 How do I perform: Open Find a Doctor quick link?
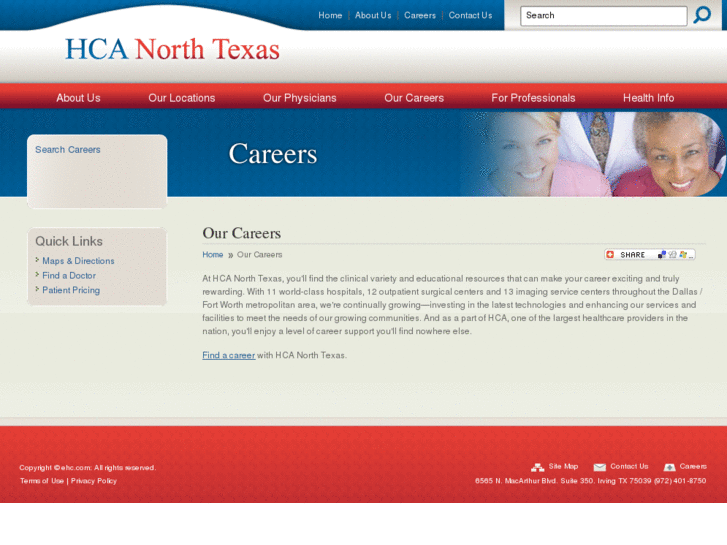pos(69,276)
